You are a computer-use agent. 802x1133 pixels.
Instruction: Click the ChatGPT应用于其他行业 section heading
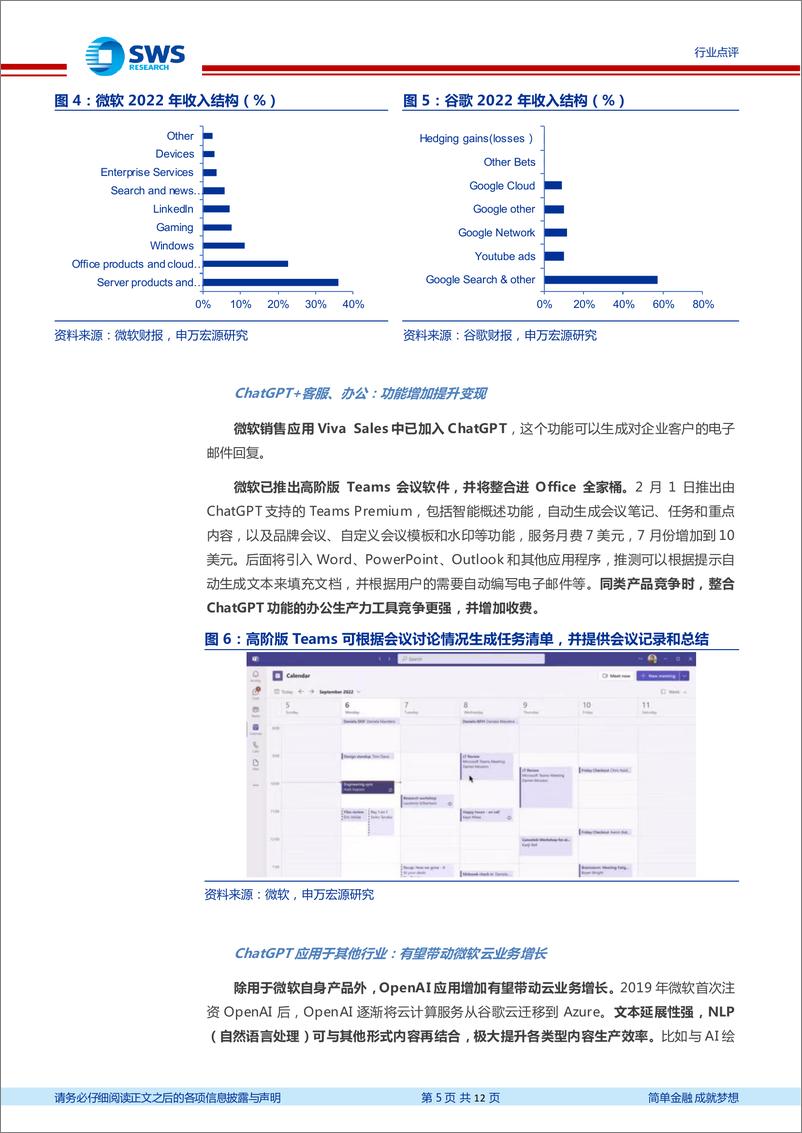pos(390,953)
